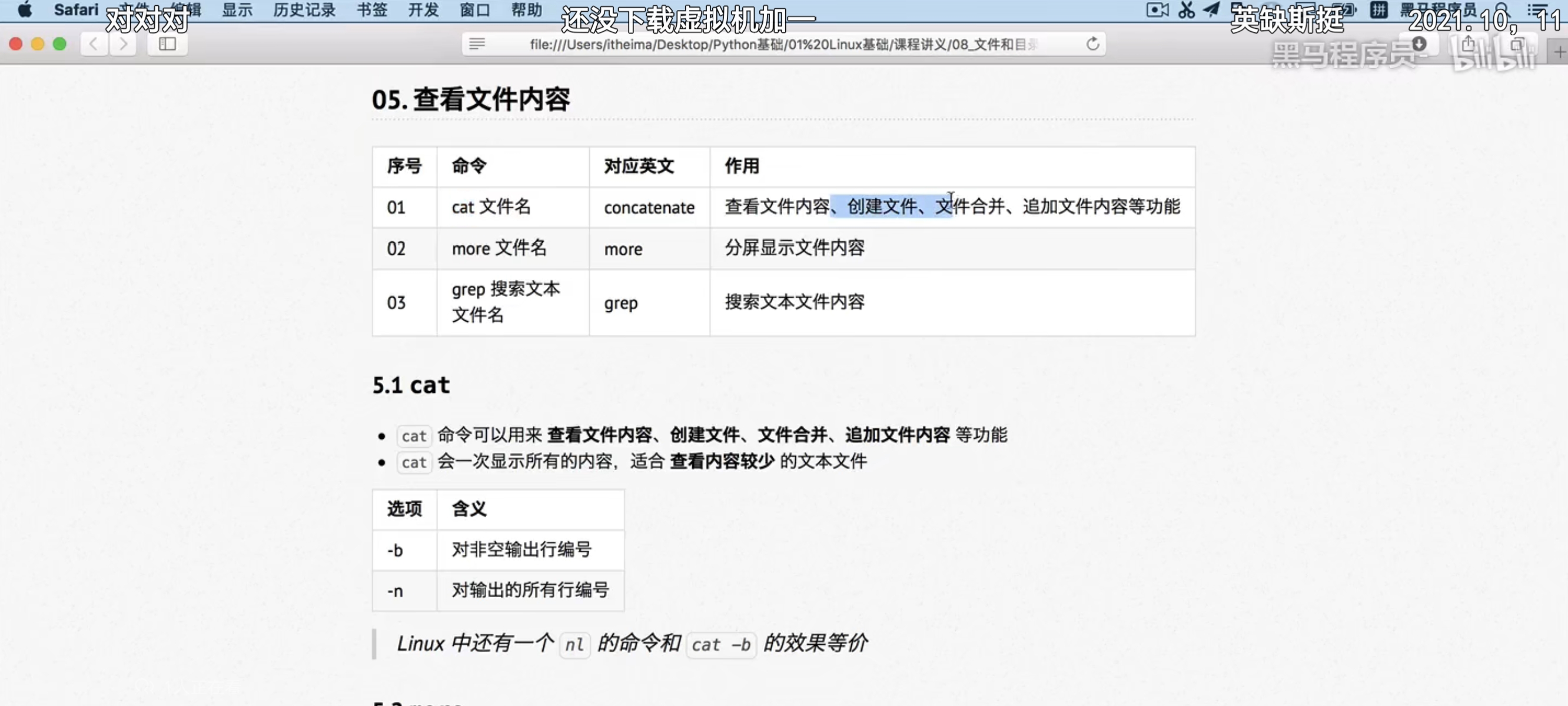Screen dimensions: 1568x706
Task: Click the 05. 查看文件内容 heading
Action: click(x=470, y=99)
